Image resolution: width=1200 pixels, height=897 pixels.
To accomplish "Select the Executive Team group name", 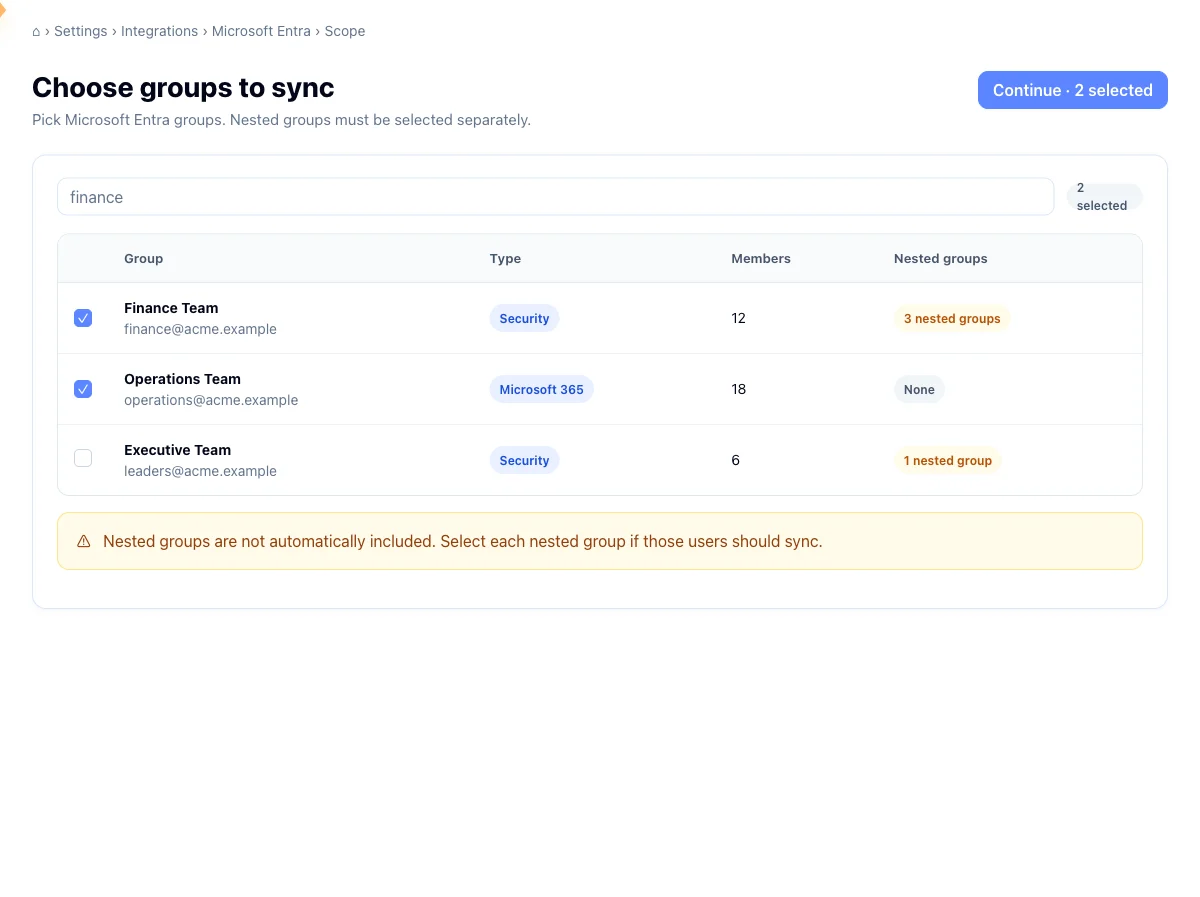I will [177, 450].
